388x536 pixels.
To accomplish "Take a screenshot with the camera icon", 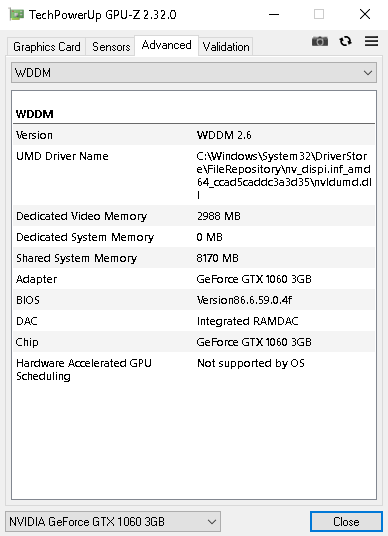I will pyautogui.click(x=320, y=41).
